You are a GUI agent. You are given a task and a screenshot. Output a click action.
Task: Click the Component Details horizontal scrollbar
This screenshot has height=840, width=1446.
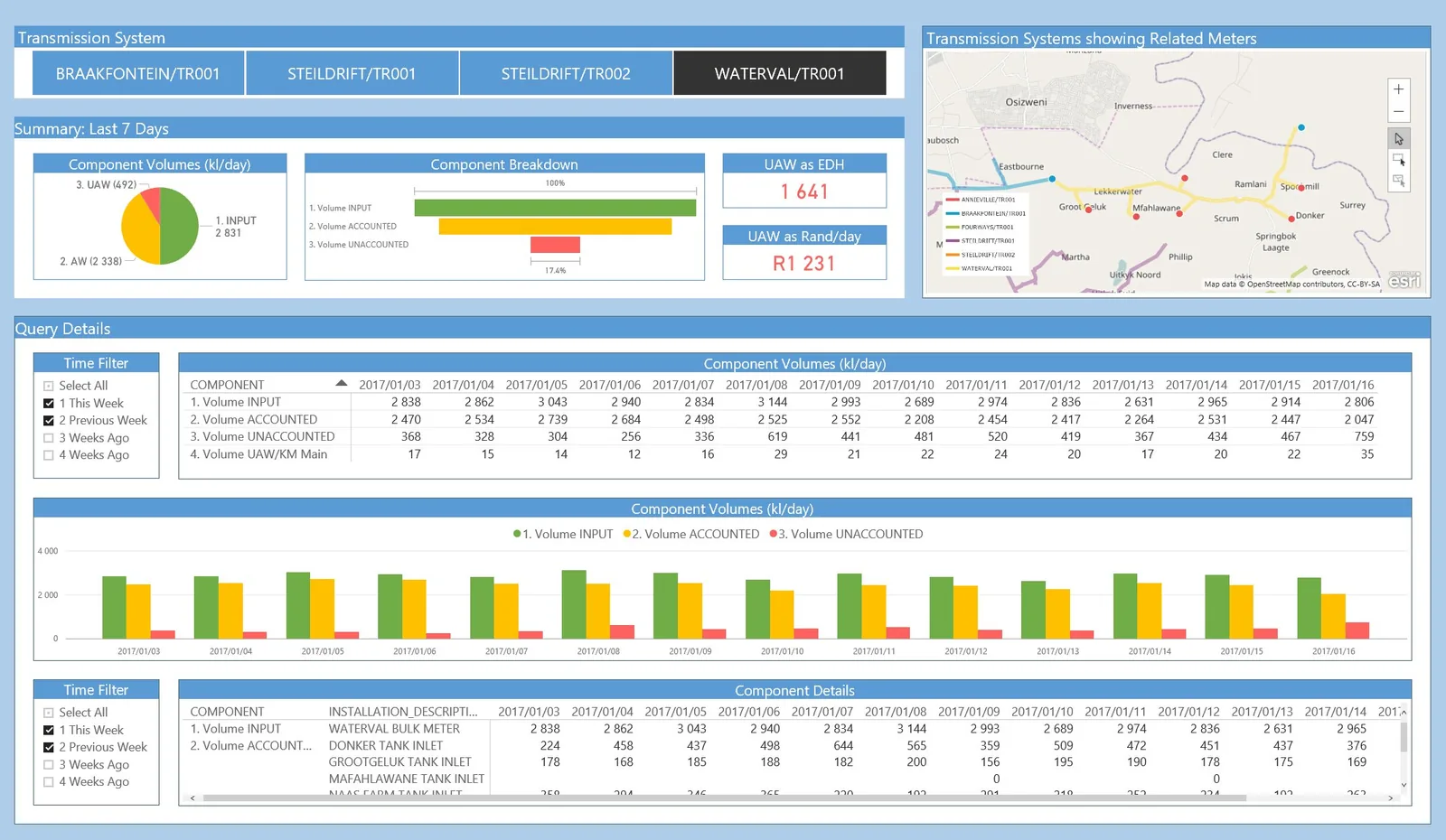coord(725,798)
